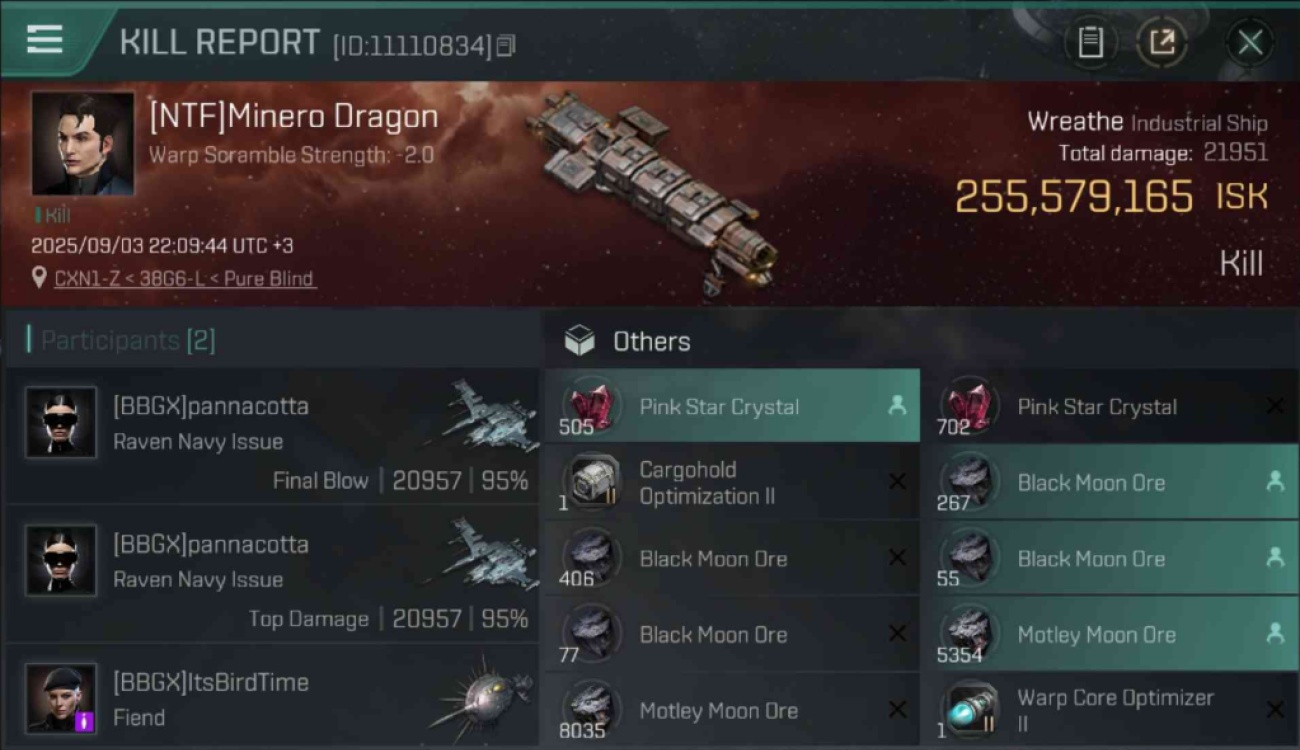Select Black Moon Ore 267 entry
Image resolution: width=1300 pixels, height=750 pixels.
point(1110,482)
